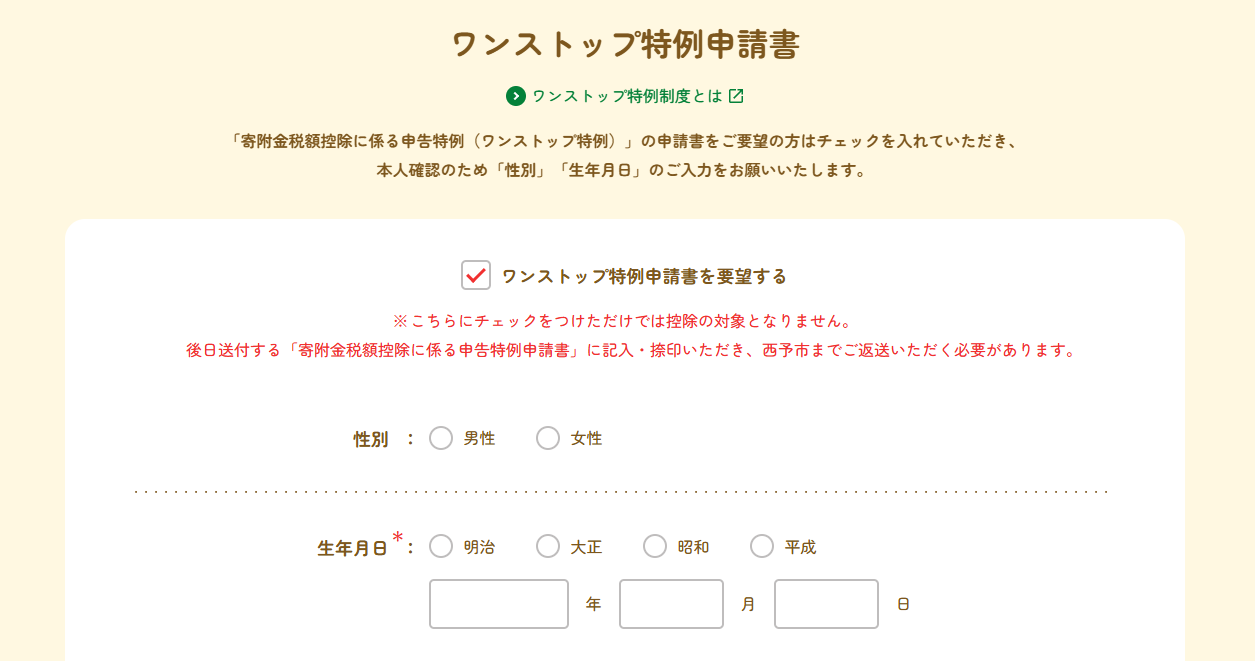Click the 昭和 label text
Image resolution: width=1255 pixels, height=661 pixels.
[693, 547]
